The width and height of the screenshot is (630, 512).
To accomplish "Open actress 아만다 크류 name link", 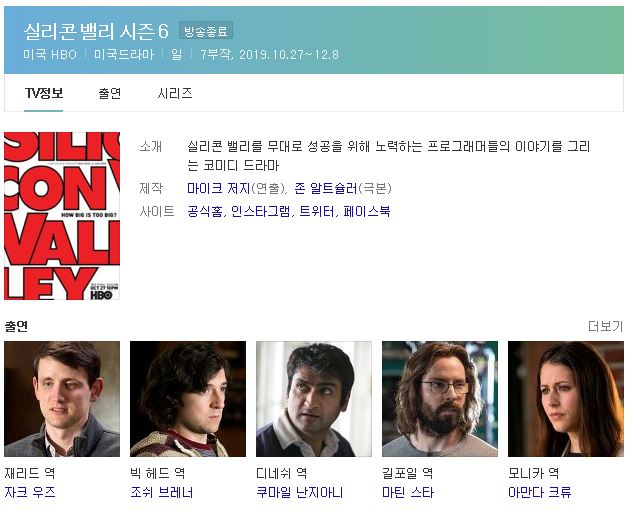I will (x=539, y=492).
